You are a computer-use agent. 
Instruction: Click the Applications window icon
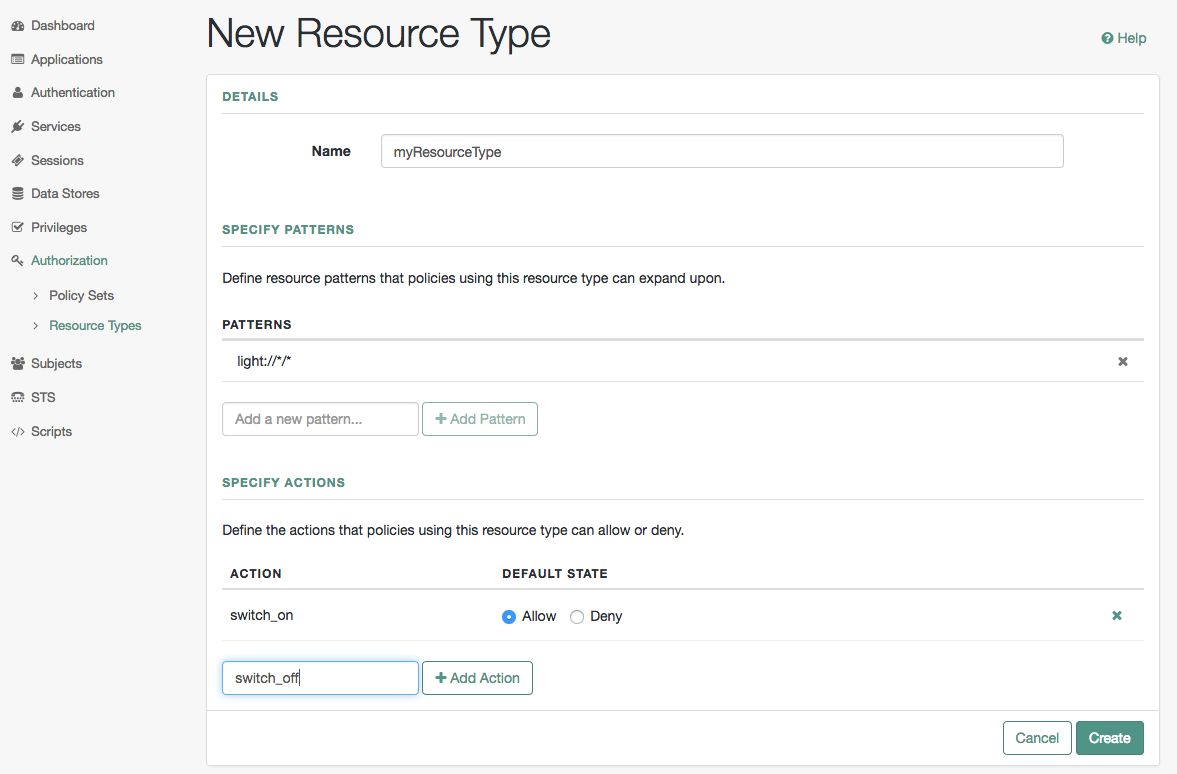(18, 59)
